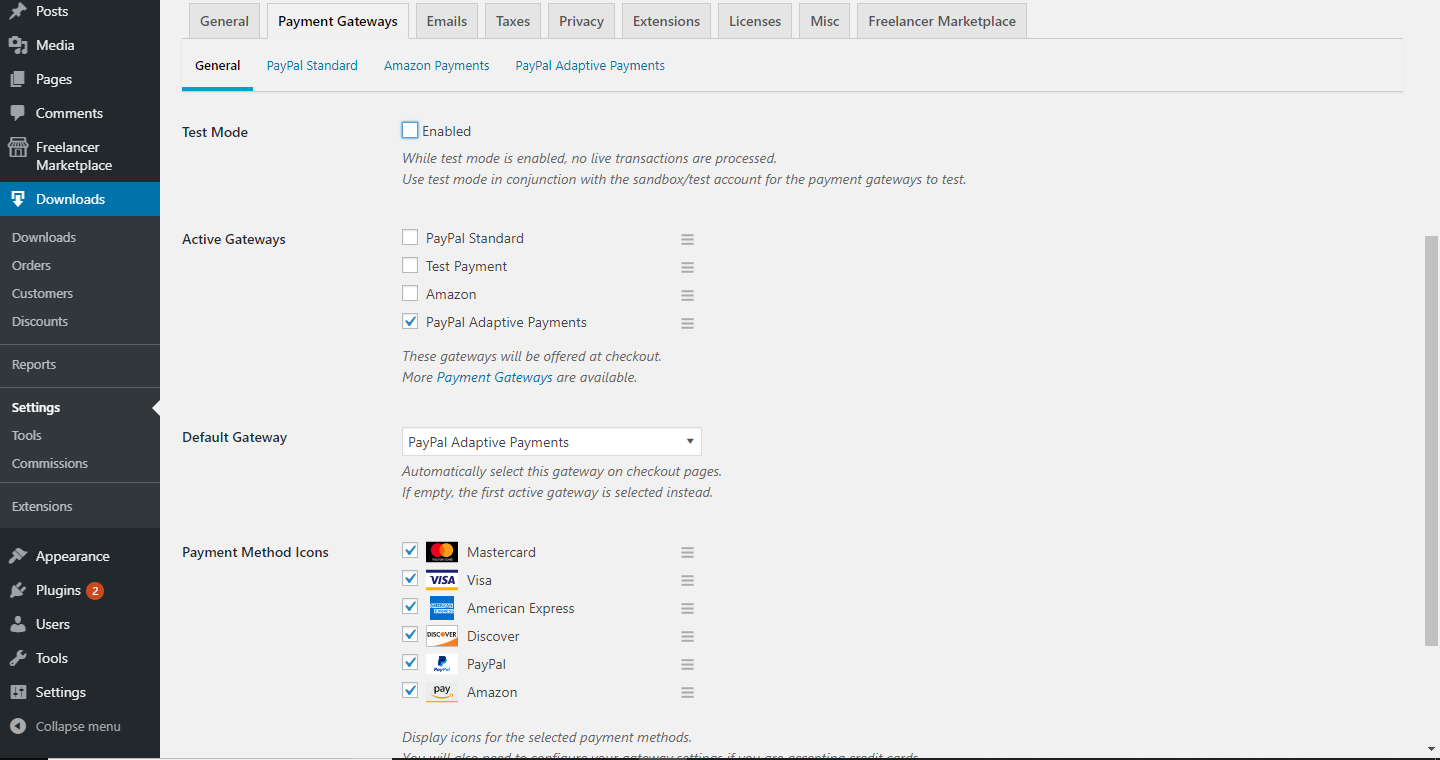Follow the Payment Gateways help link
Viewport: 1440px width, 760px height.
tap(495, 377)
